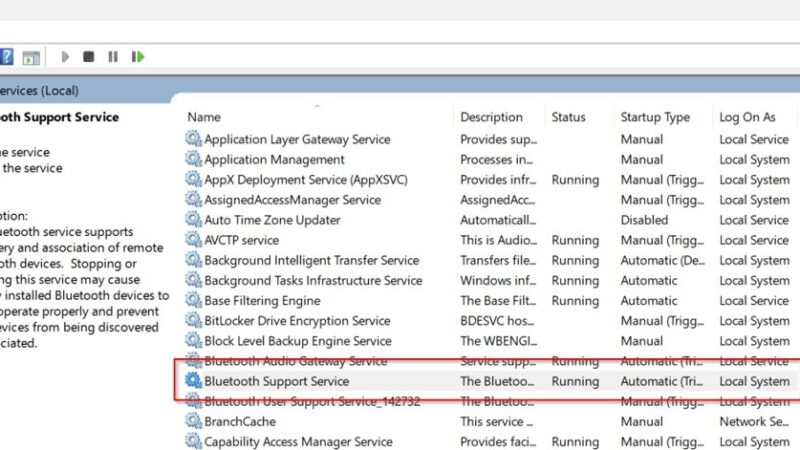800x450 pixels.
Task: Click Running status of AppX Deployment Service
Action: click(575, 180)
